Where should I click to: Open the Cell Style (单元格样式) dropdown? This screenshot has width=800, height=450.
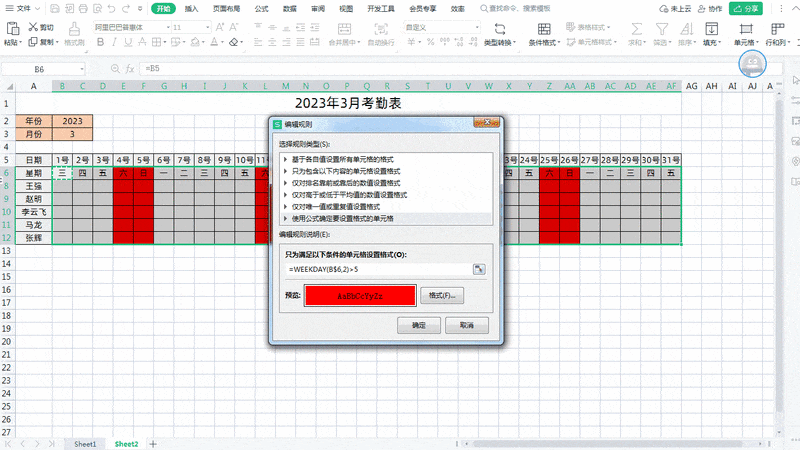coord(592,42)
